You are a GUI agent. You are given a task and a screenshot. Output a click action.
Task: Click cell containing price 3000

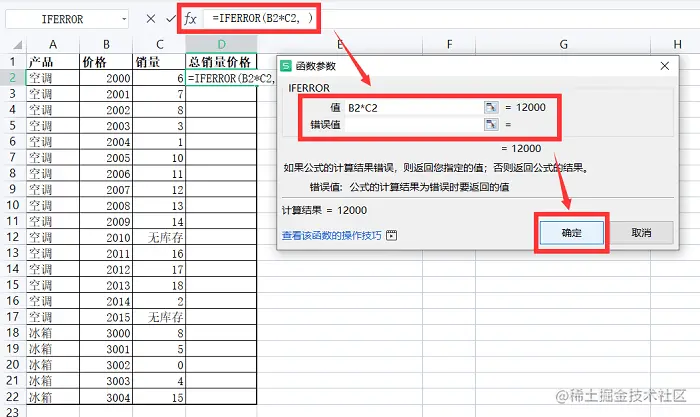tap(106, 333)
